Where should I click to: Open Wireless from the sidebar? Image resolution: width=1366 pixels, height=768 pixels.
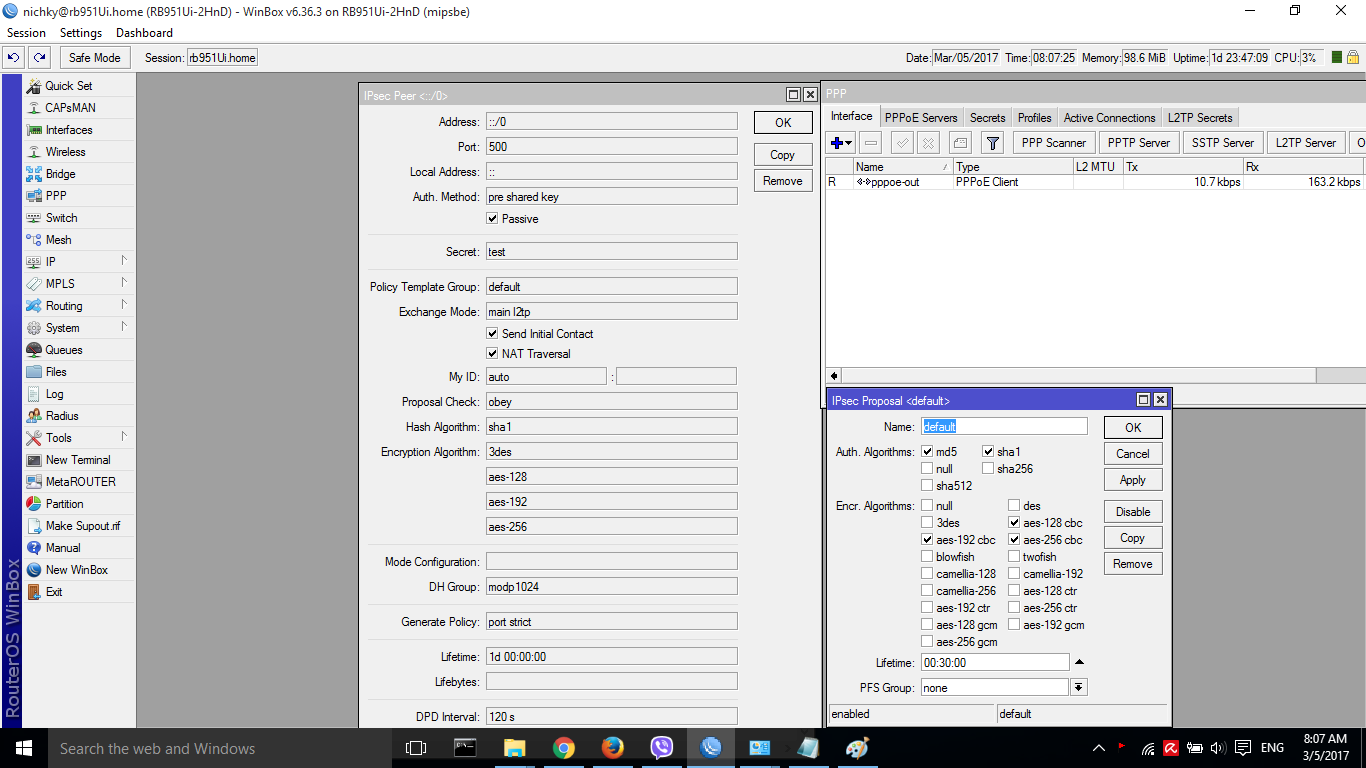(x=65, y=152)
